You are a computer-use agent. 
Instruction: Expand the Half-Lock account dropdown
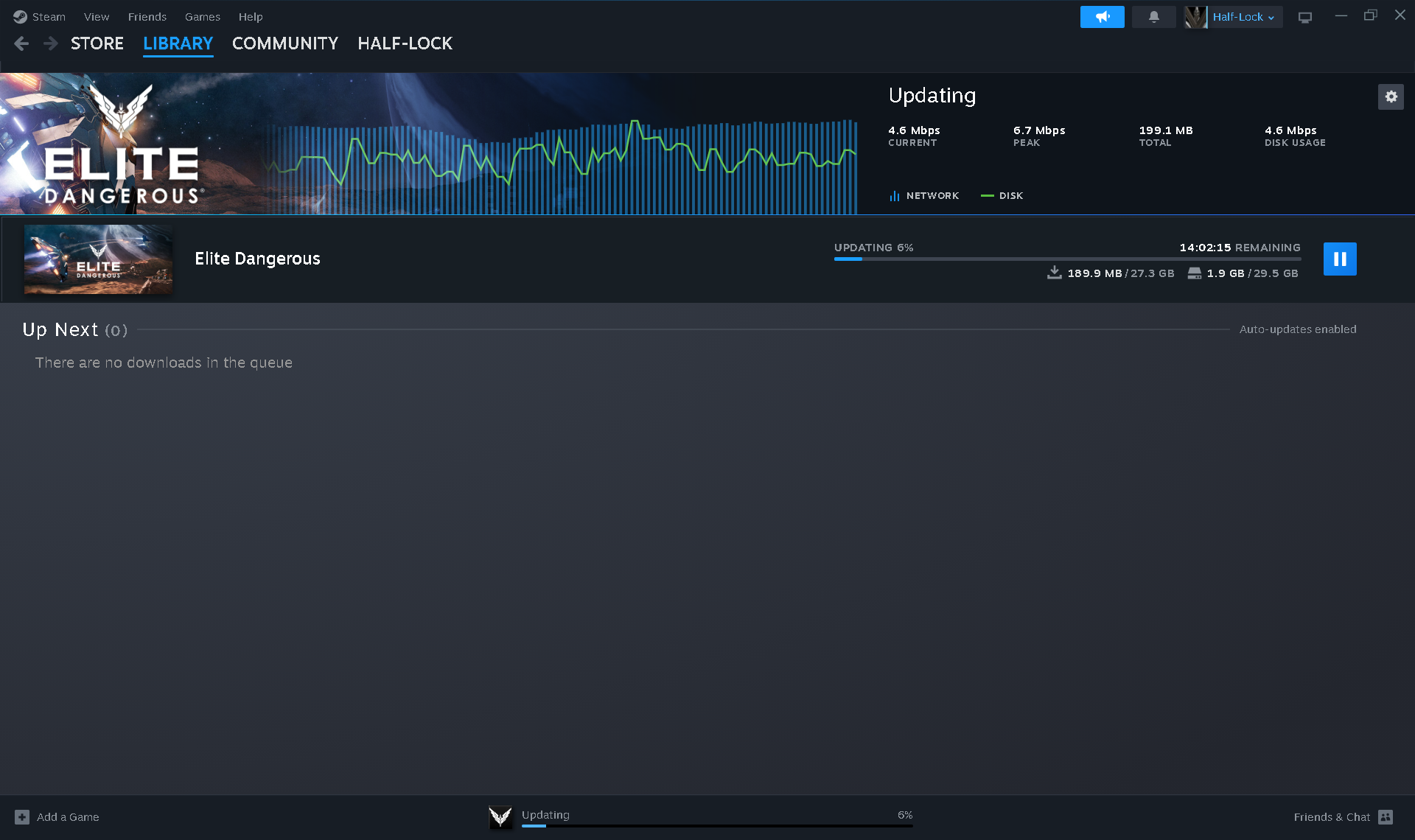[x=1244, y=16]
